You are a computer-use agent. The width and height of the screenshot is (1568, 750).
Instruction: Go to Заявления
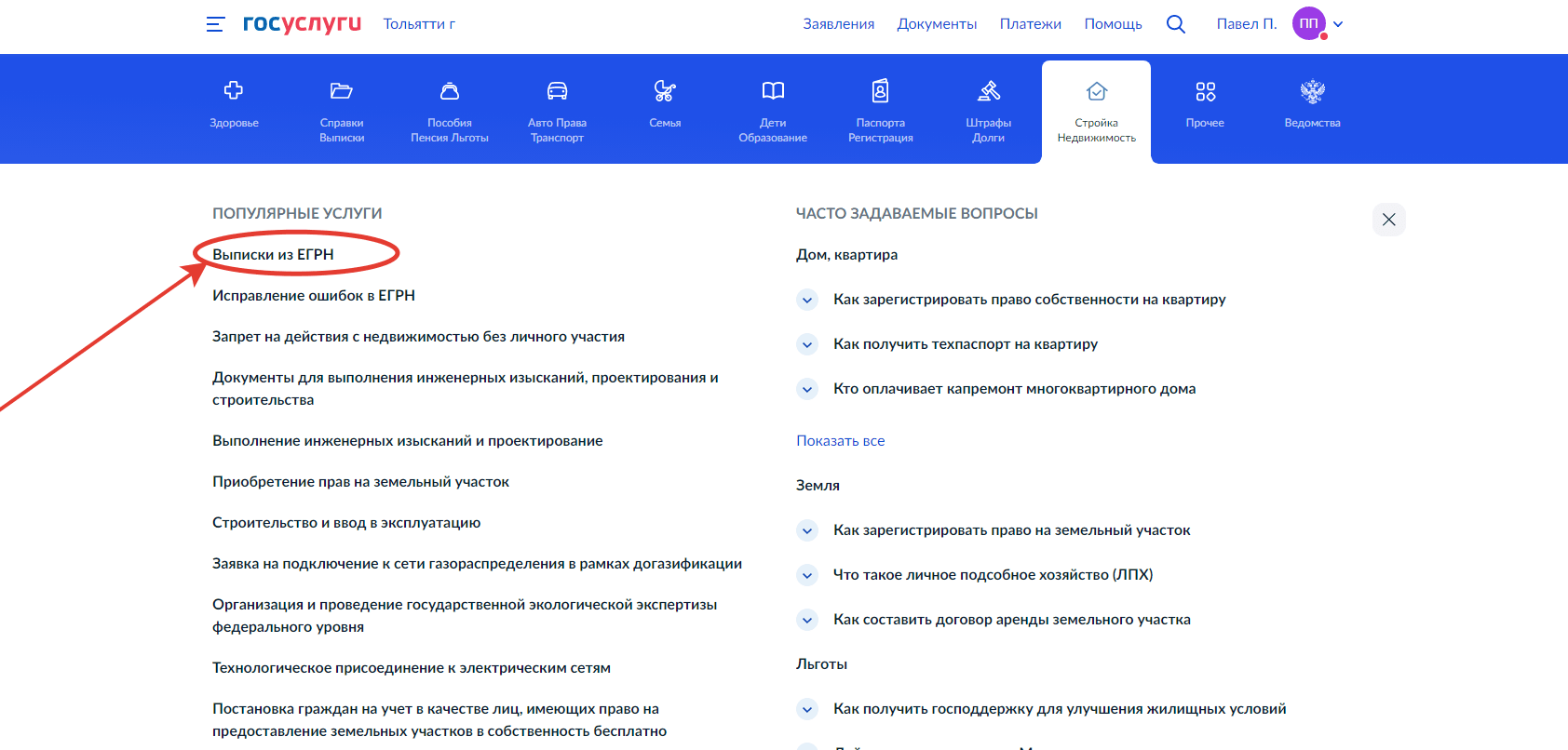point(839,24)
